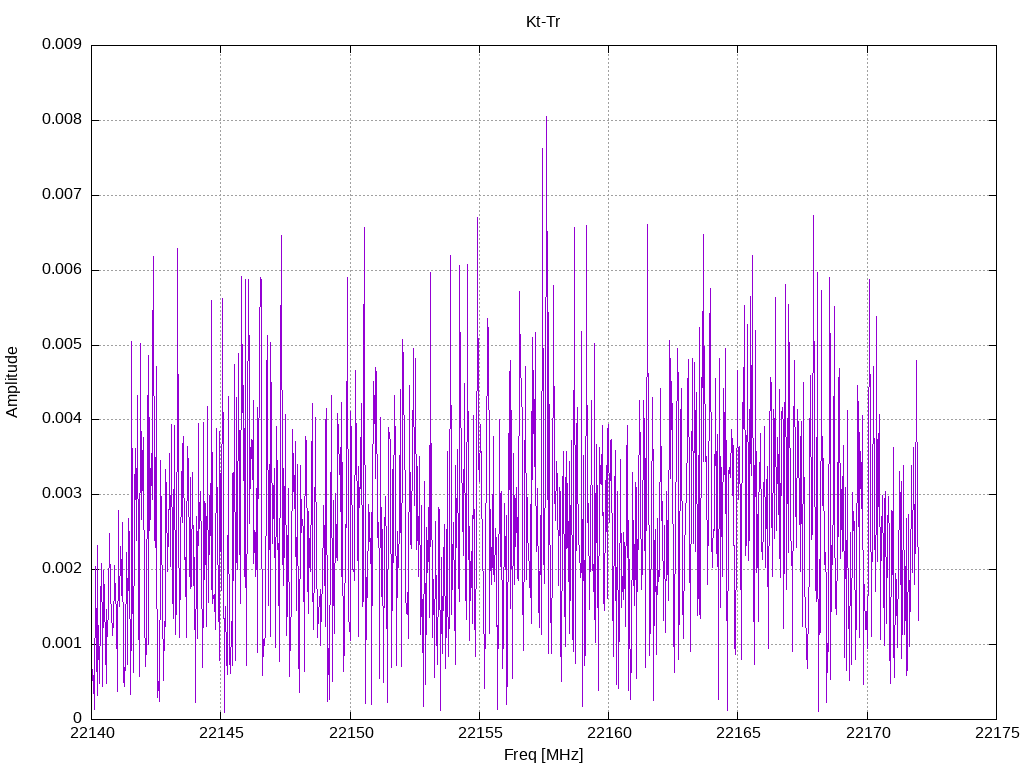The width and height of the screenshot is (1024, 768).
Task: Click the 22145 x-axis tick label
Action: pyautogui.click(x=221, y=733)
